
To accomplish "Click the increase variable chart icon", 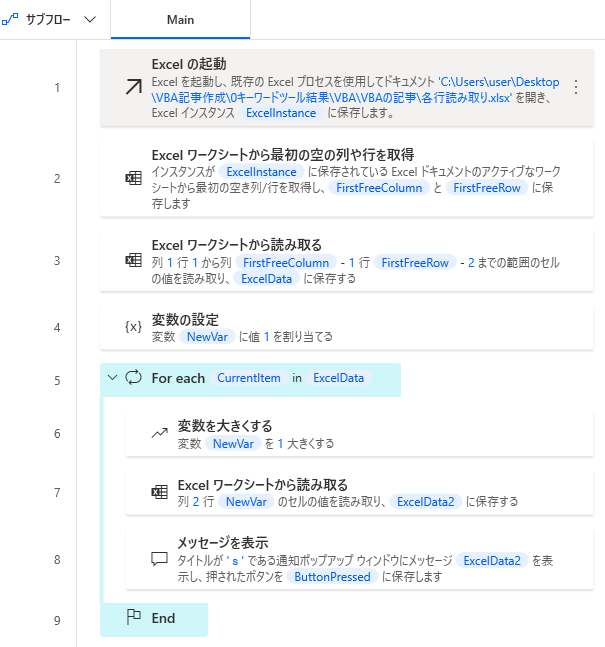I will coord(158,434).
